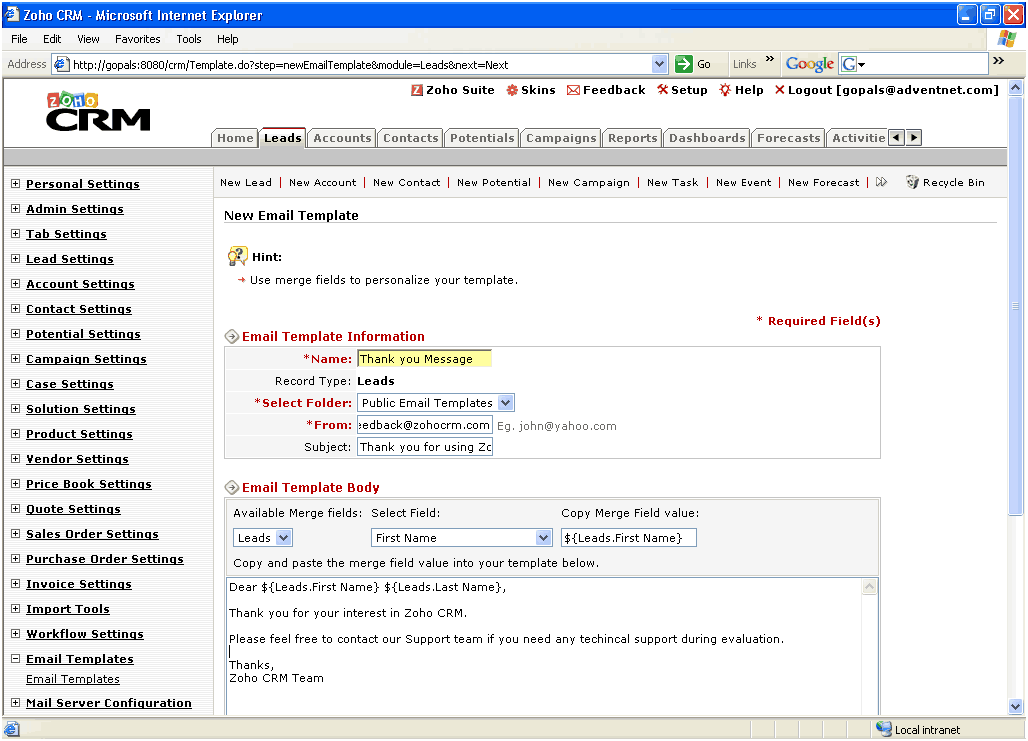The height and width of the screenshot is (741, 1028).
Task: Open the Google search box dropdown arrow
Action: pyautogui.click(x=861, y=65)
